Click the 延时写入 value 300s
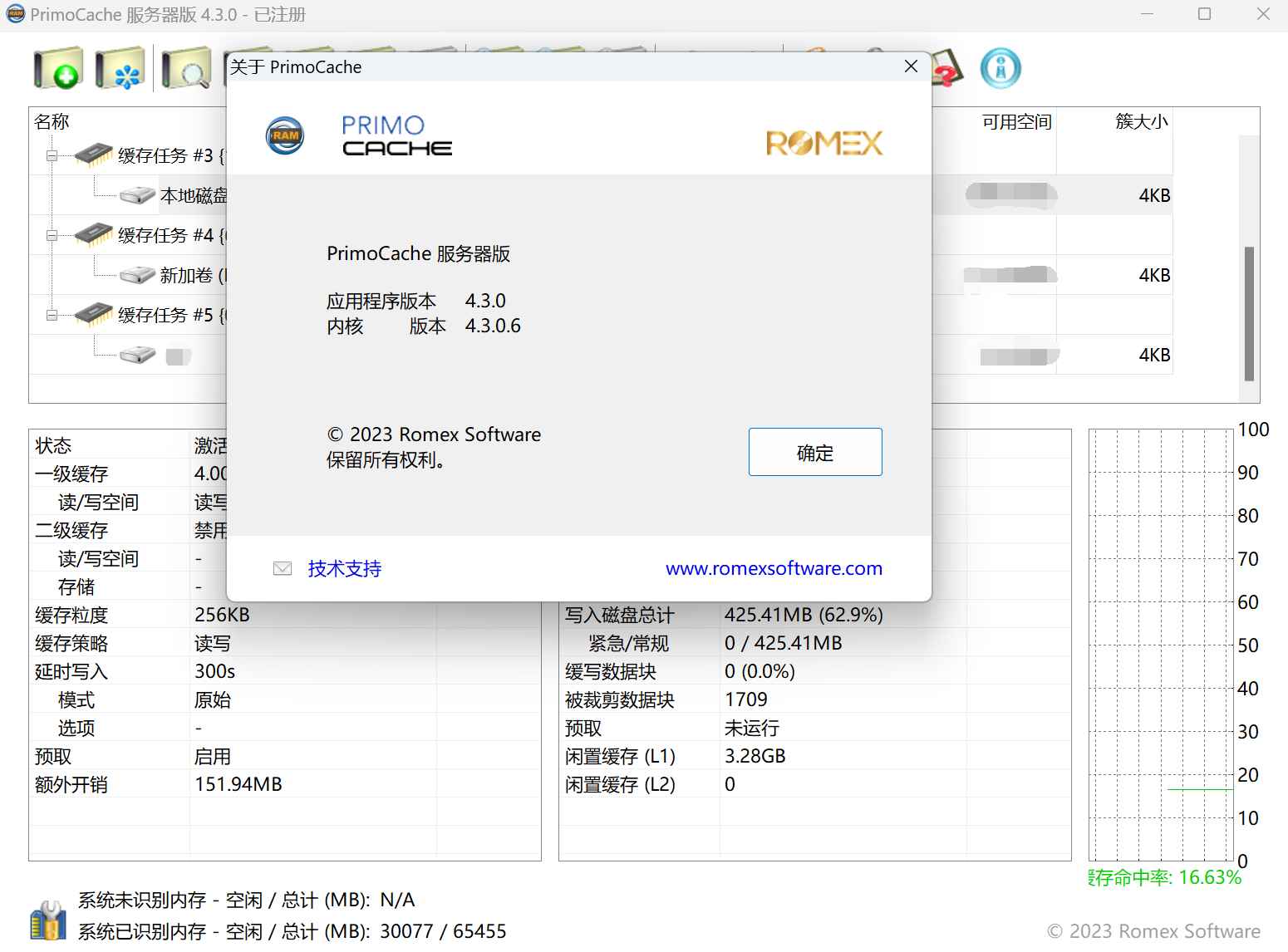This screenshot has width=1288, height=952. pos(214,671)
